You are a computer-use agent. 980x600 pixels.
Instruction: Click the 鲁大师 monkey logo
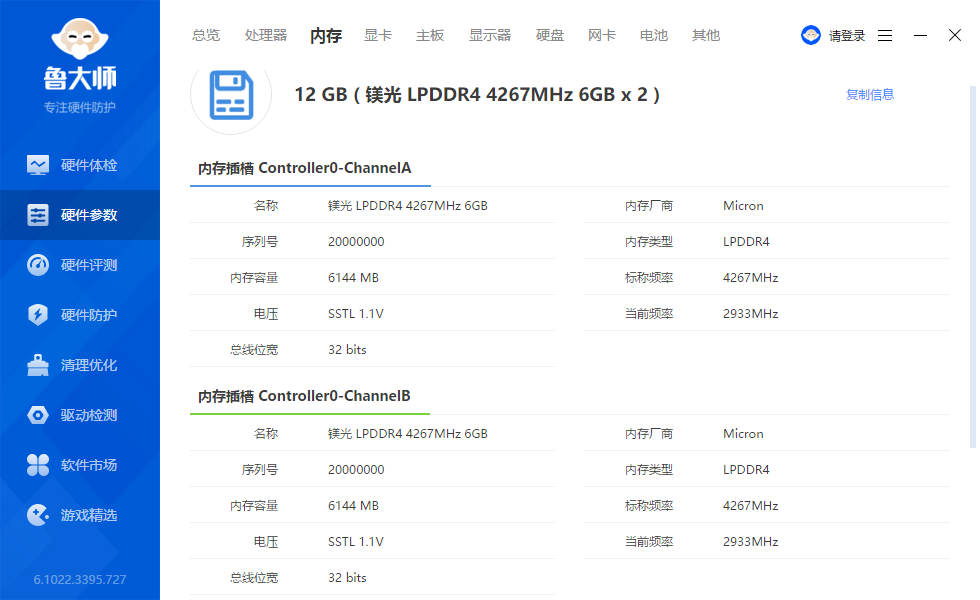pyautogui.click(x=80, y=39)
